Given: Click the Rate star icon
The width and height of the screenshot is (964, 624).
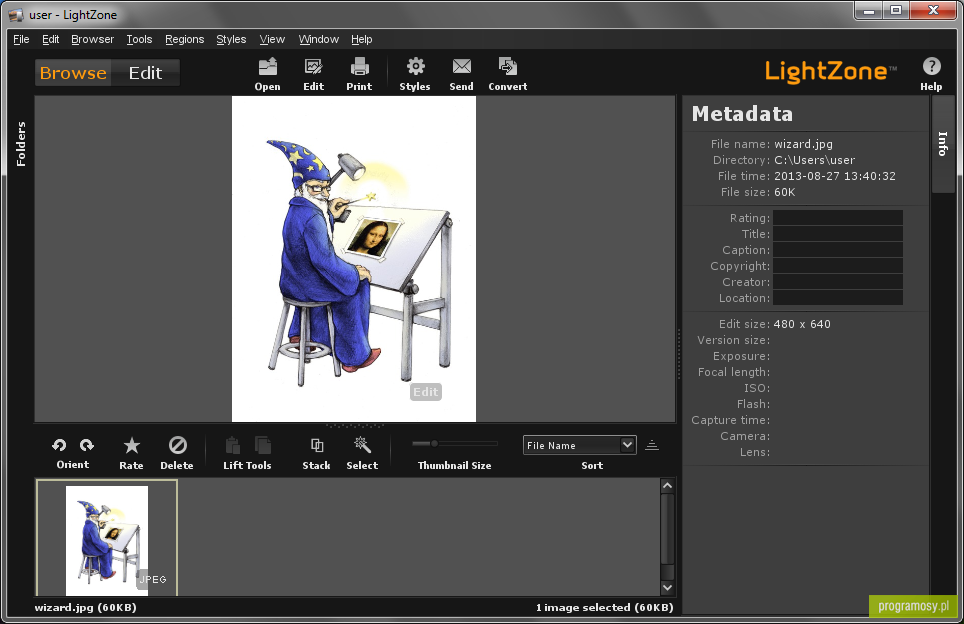Looking at the screenshot, I should tap(132, 445).
